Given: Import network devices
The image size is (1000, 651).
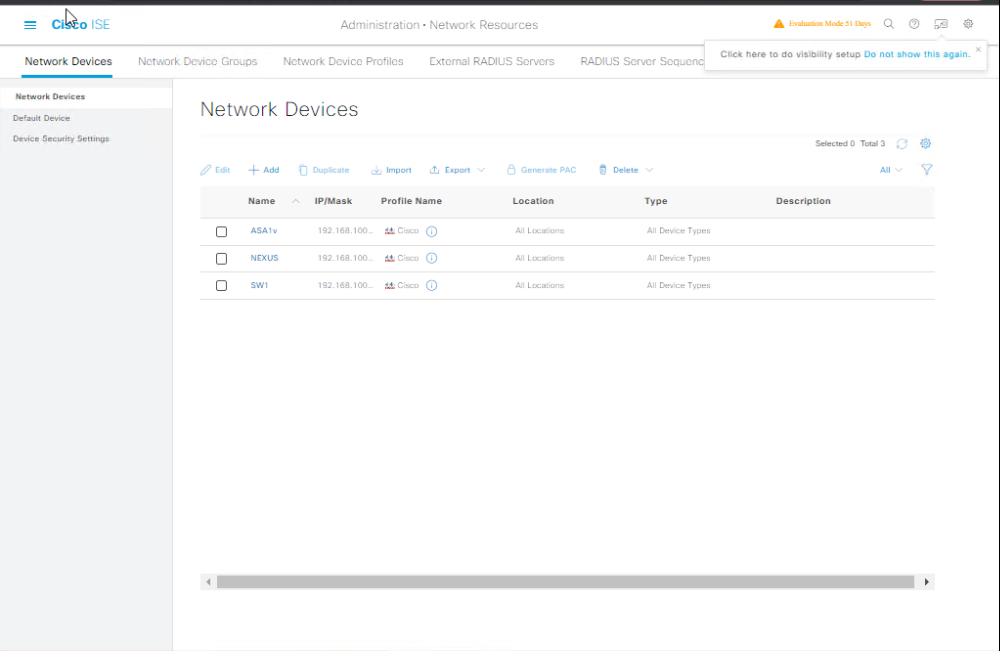Looking at the screenshot, I should click(x=392, y=170).
